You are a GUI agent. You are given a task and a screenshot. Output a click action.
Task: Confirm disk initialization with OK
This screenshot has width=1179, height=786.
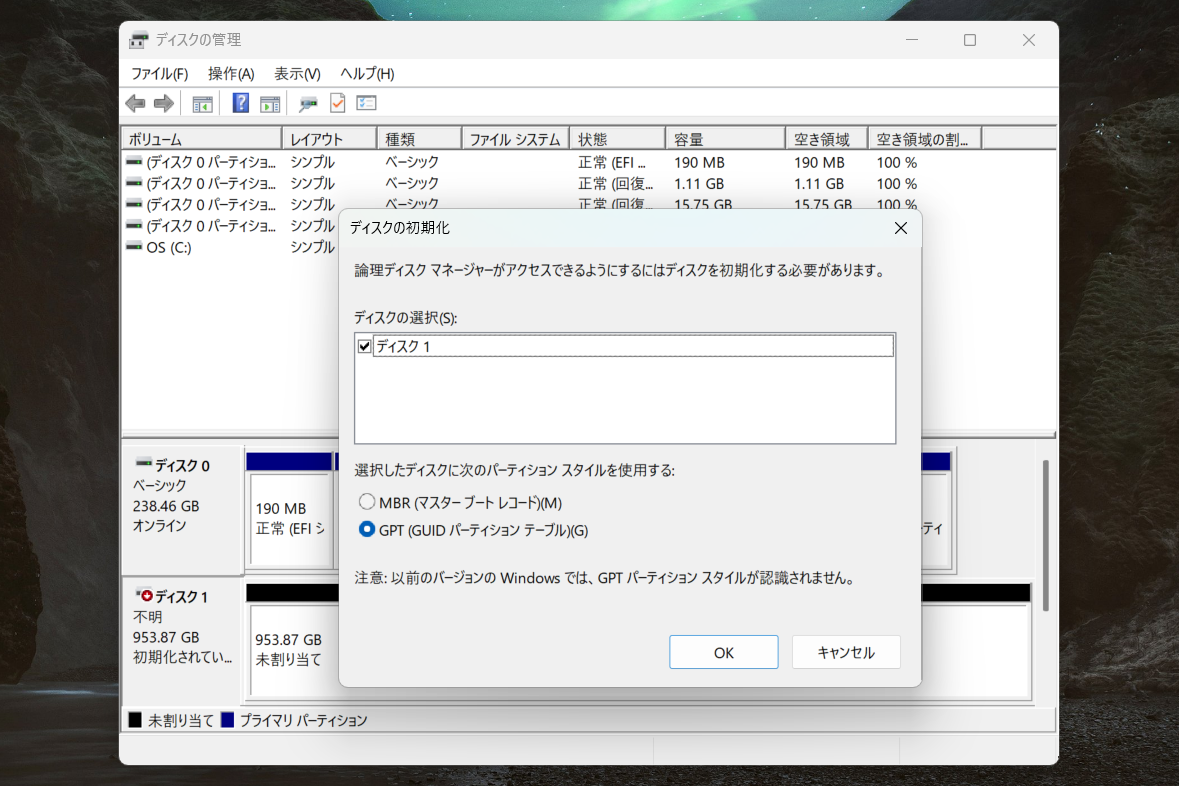pyautogui.click(x=723, y=651)
